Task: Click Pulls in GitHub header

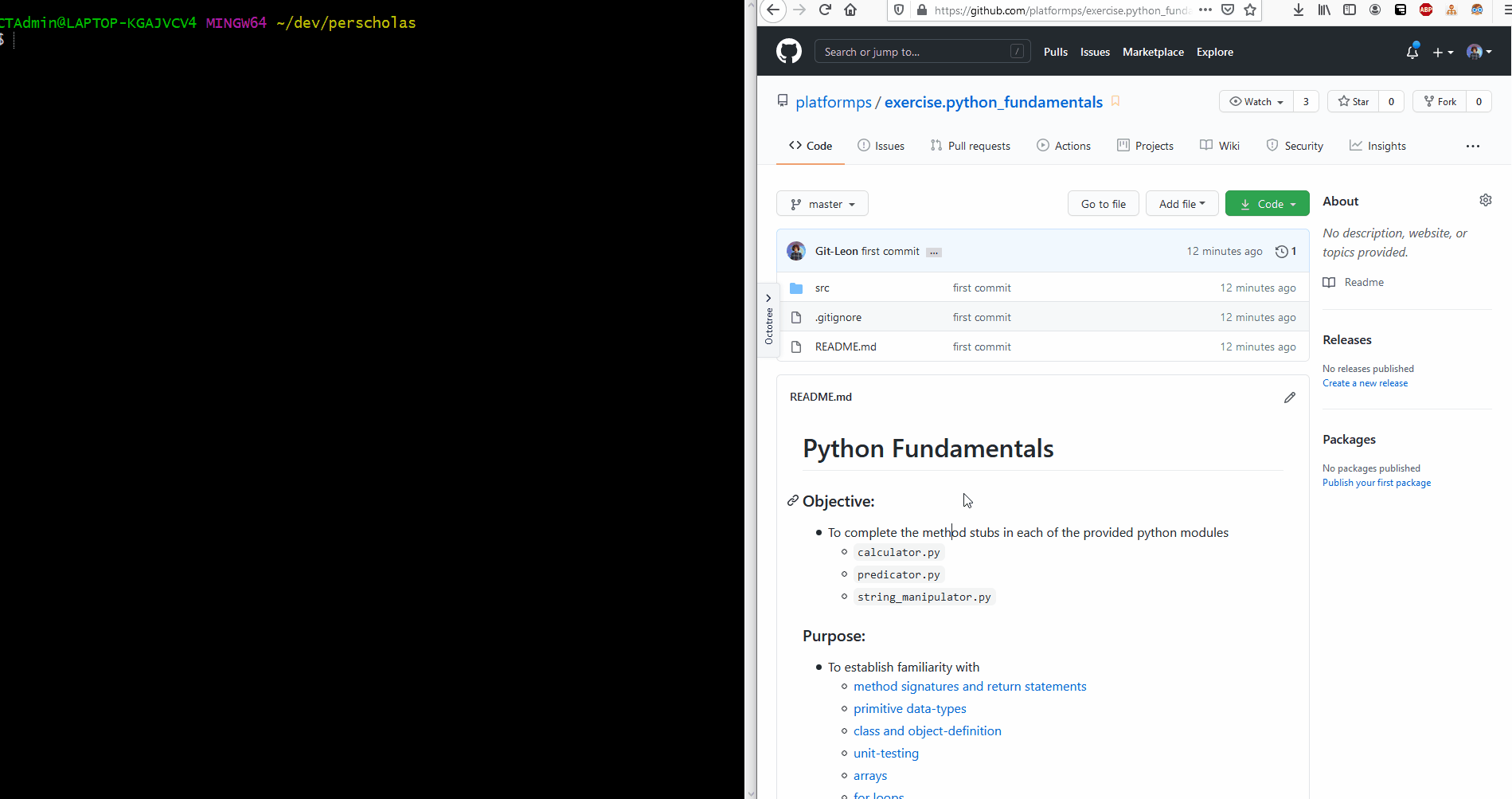Action: coord(1056,52)
